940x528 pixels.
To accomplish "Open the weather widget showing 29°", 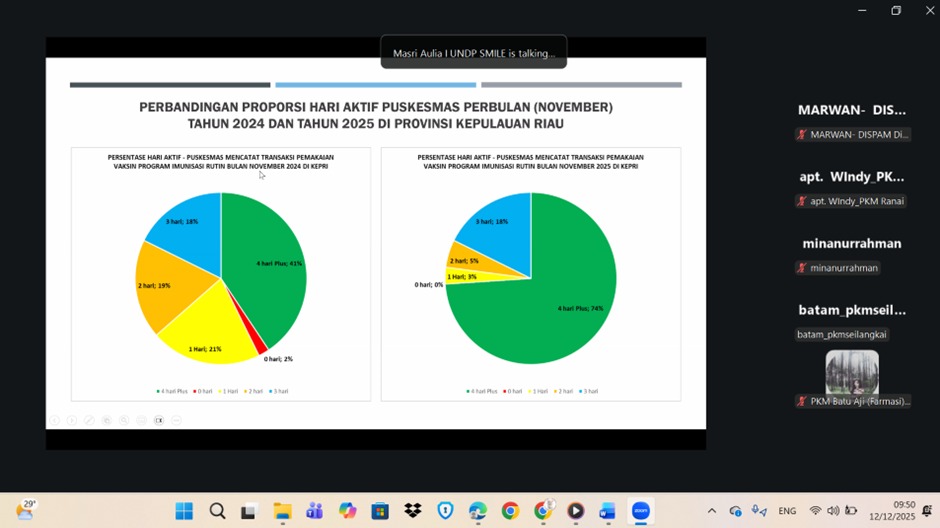I will pyautogui.click(x=25, y=510).
